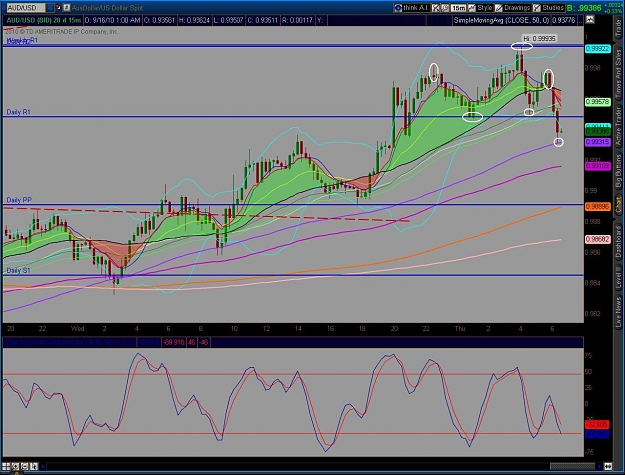Screen dimensions: 625x475
Task: Click the Daily R1 pivot level label
Action: click(x=18, y=112)
